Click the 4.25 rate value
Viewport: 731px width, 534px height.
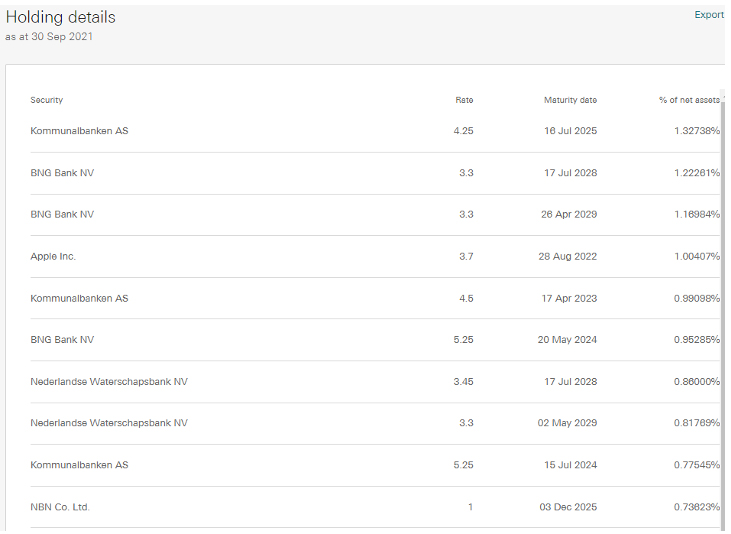pos(463,131)
